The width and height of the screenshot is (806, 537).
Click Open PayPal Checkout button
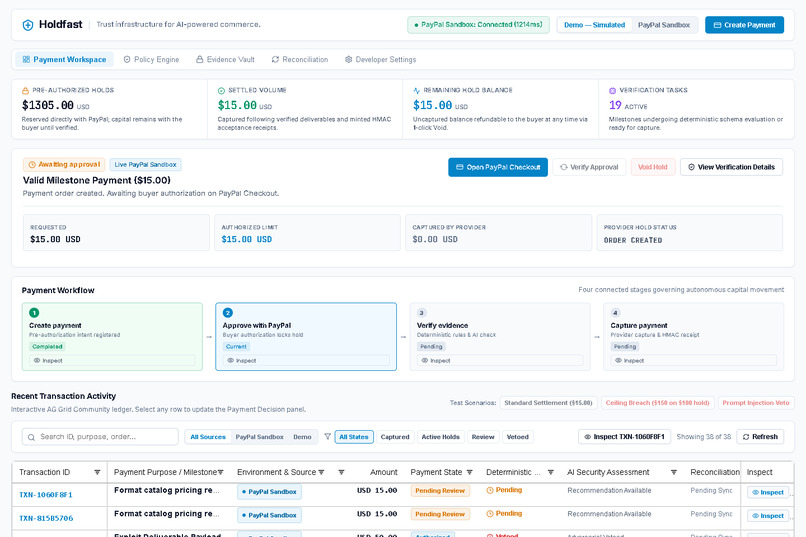point(498,167)
